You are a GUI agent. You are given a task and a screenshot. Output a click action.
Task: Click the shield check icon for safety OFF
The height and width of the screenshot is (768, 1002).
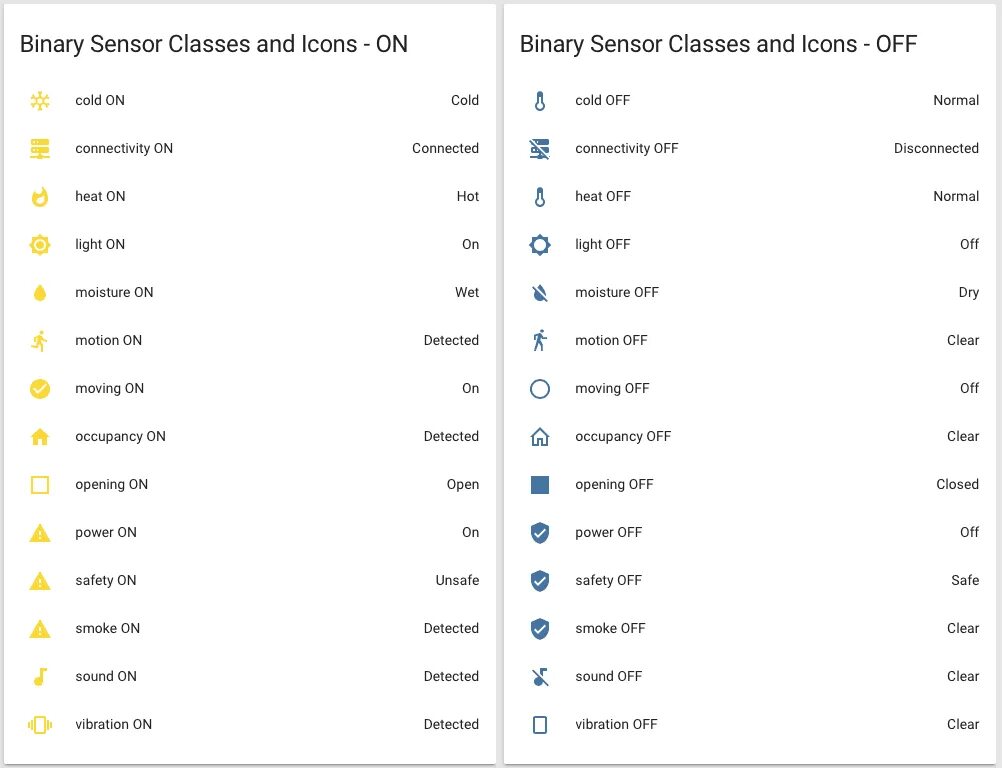pyautogui.click(x=540, y=581)
